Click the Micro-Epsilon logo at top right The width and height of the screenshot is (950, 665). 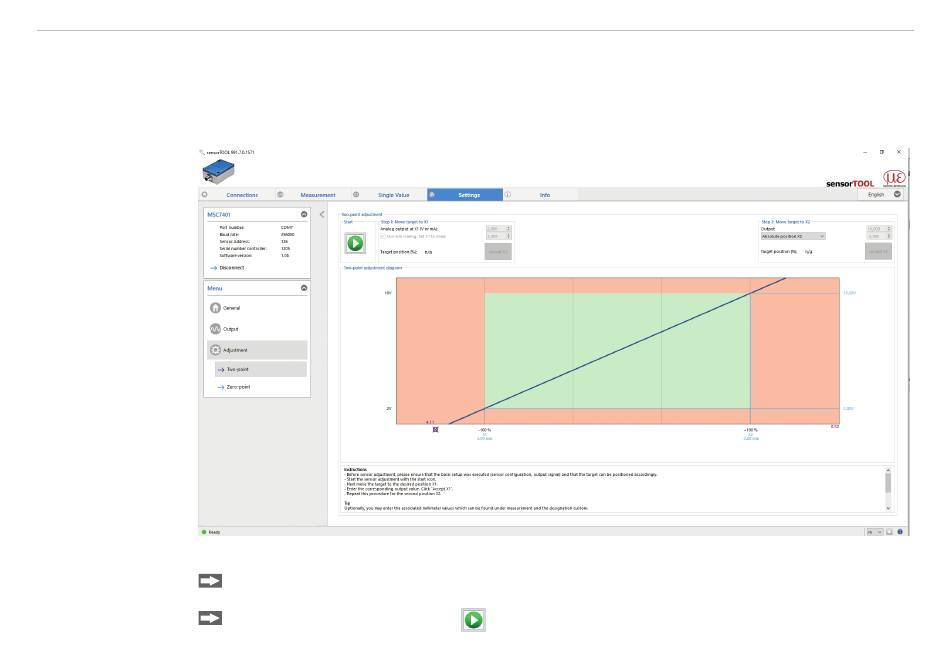click(894, 179)
